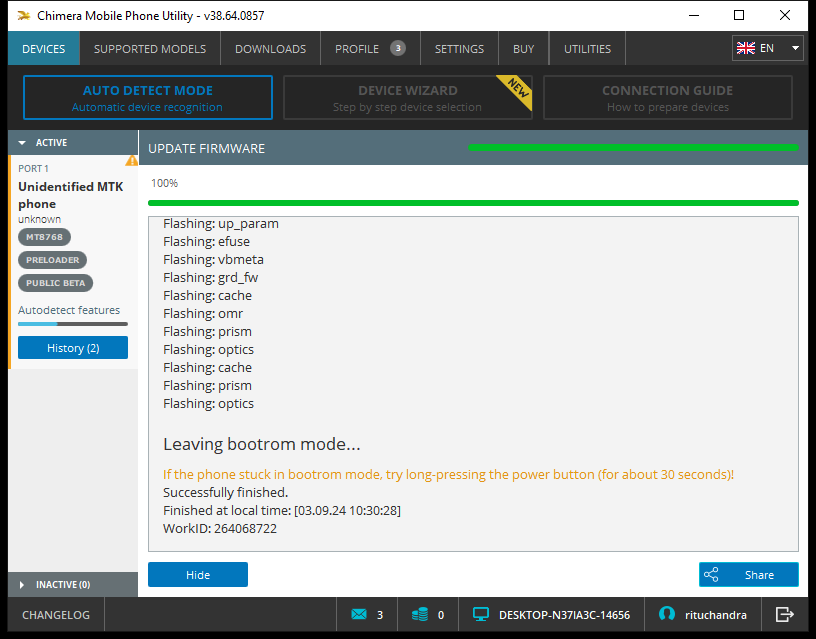Click the orange warning icon on Port 1
Viewport: 816px width, 639px height.
pos(132,161)
